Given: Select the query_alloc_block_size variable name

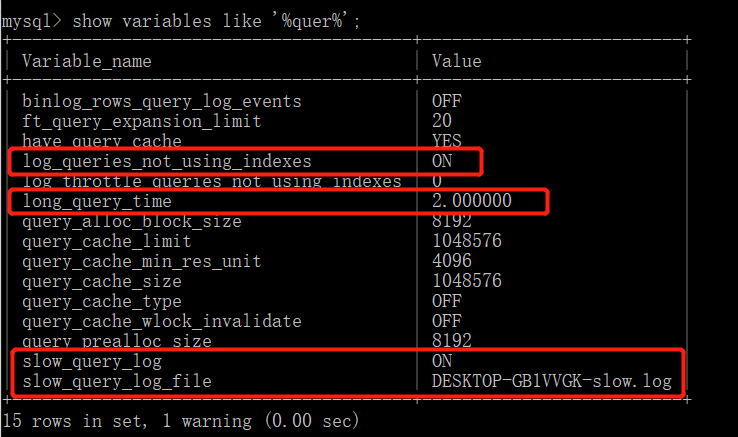Looking at the screenshot, I should click(131, 221).
